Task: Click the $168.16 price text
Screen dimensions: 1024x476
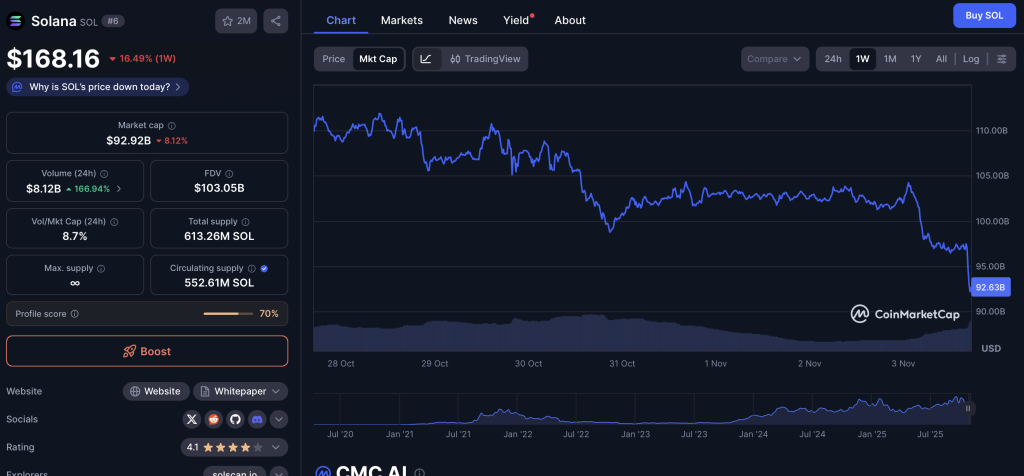Action: (53, 59)
